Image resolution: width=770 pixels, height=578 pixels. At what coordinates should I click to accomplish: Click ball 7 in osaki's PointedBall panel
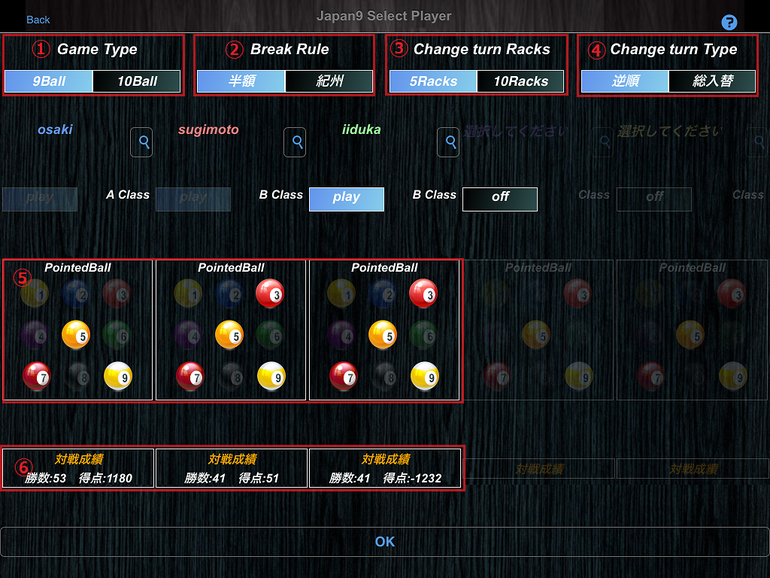[x=36, y=376]
